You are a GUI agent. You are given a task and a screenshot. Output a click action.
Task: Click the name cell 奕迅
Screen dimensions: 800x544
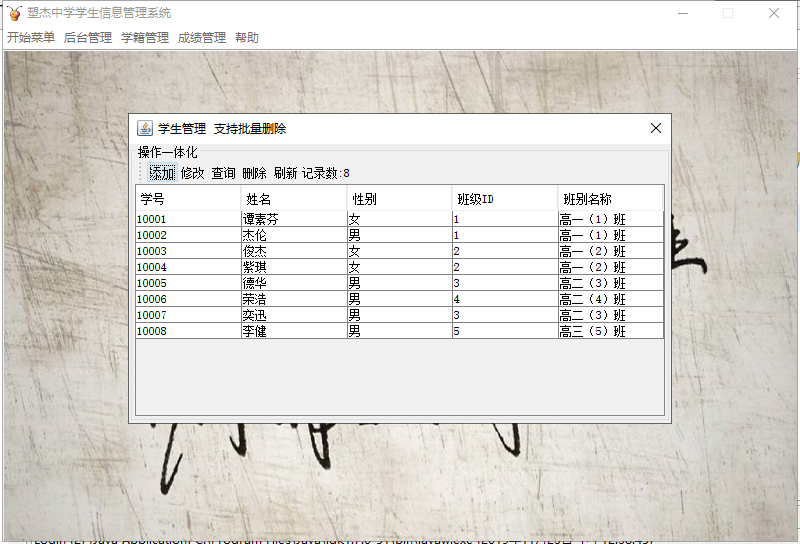pyautogui.click(x=294, y=315)
